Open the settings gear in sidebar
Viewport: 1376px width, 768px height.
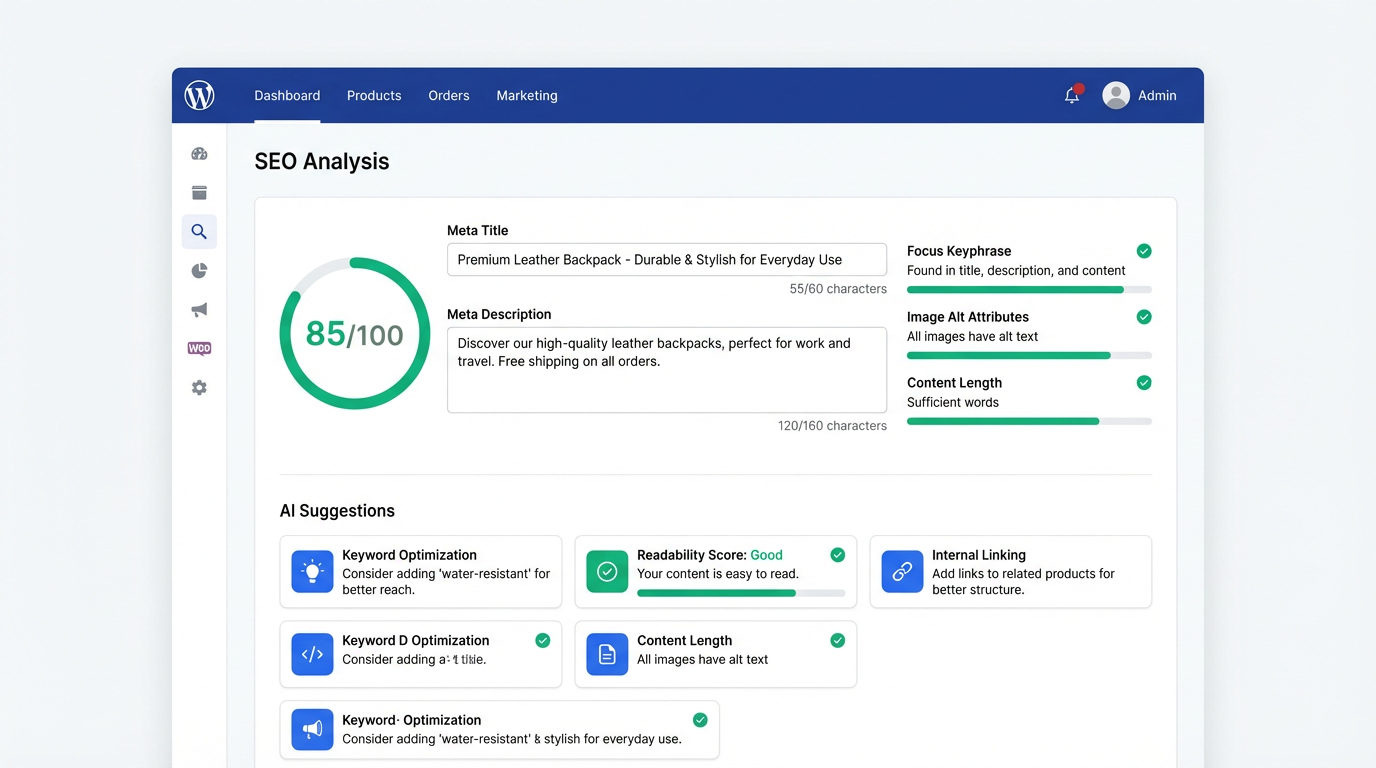coord(199,388)
